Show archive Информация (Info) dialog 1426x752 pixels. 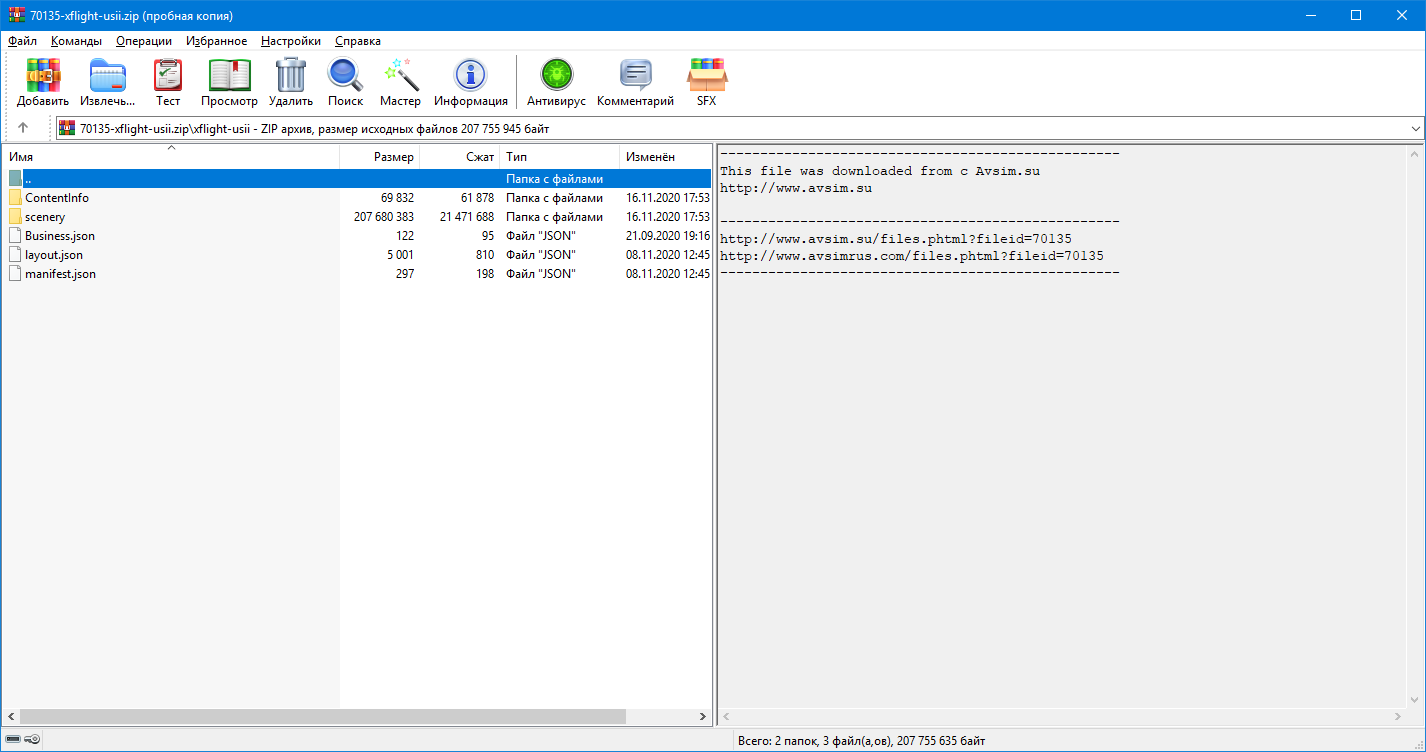[x=470, y=82]
